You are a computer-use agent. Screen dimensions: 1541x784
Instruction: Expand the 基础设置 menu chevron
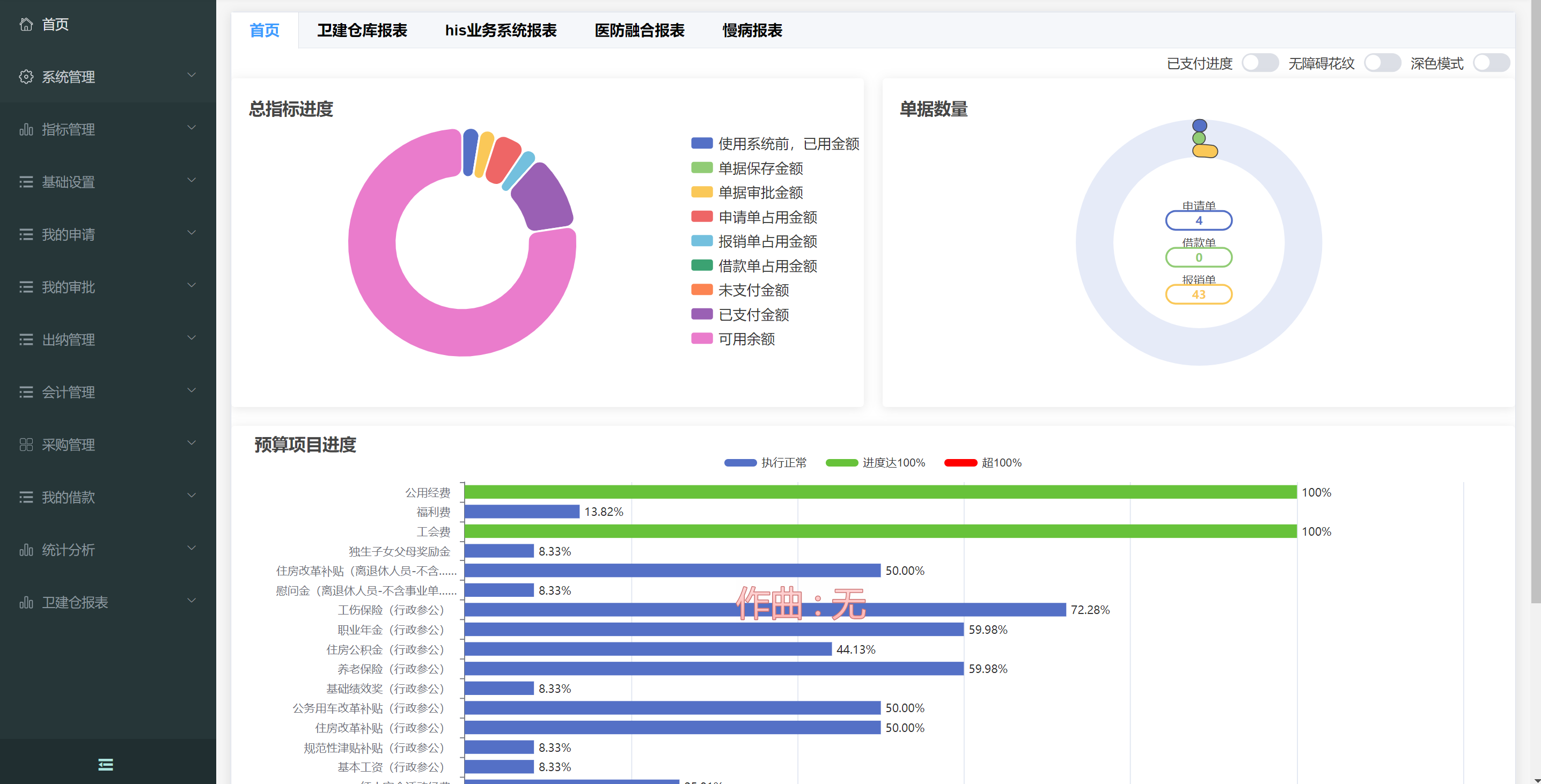[192, 181]
